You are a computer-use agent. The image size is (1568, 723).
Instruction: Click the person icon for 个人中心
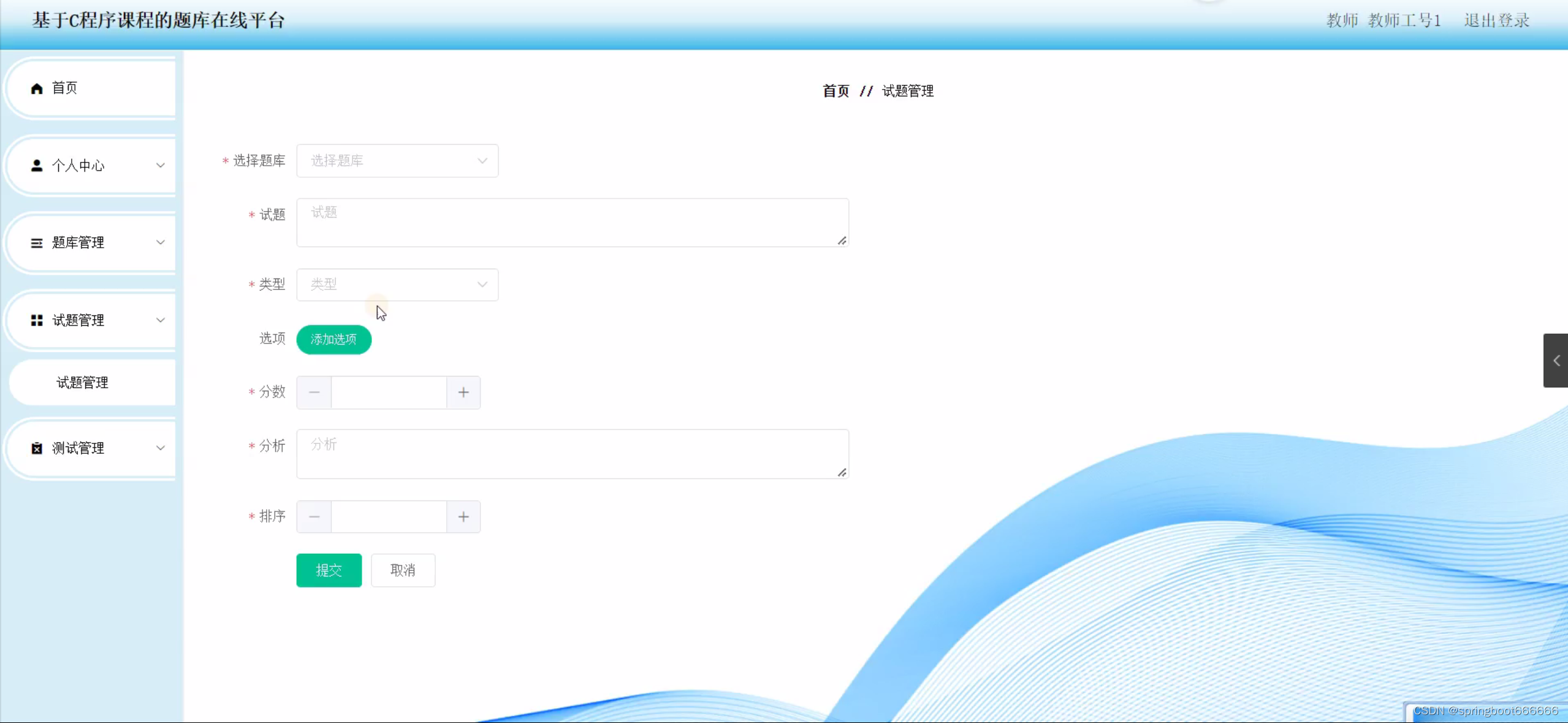(37, 166)
